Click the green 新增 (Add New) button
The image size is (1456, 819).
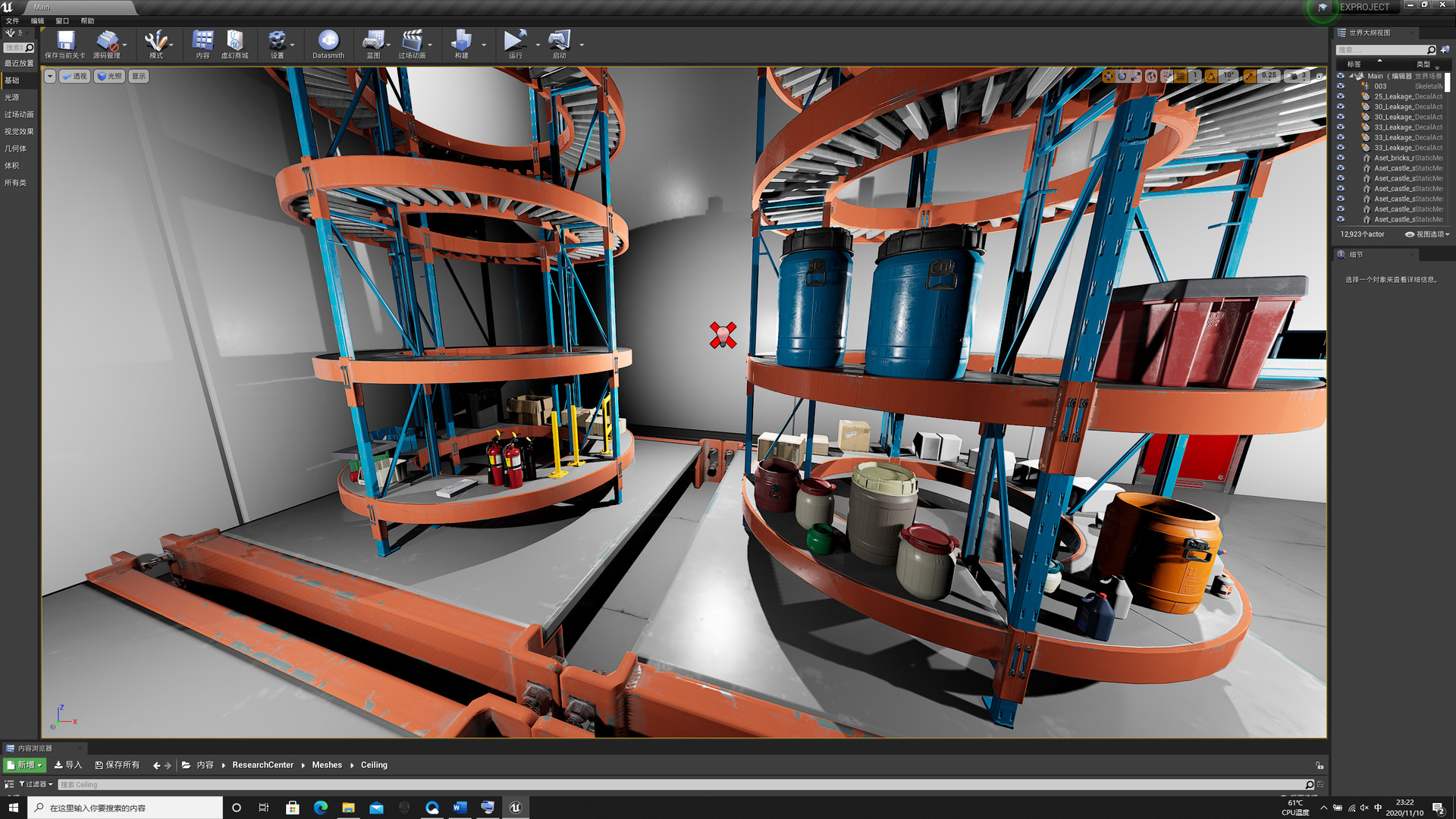[x=25, y=765]
